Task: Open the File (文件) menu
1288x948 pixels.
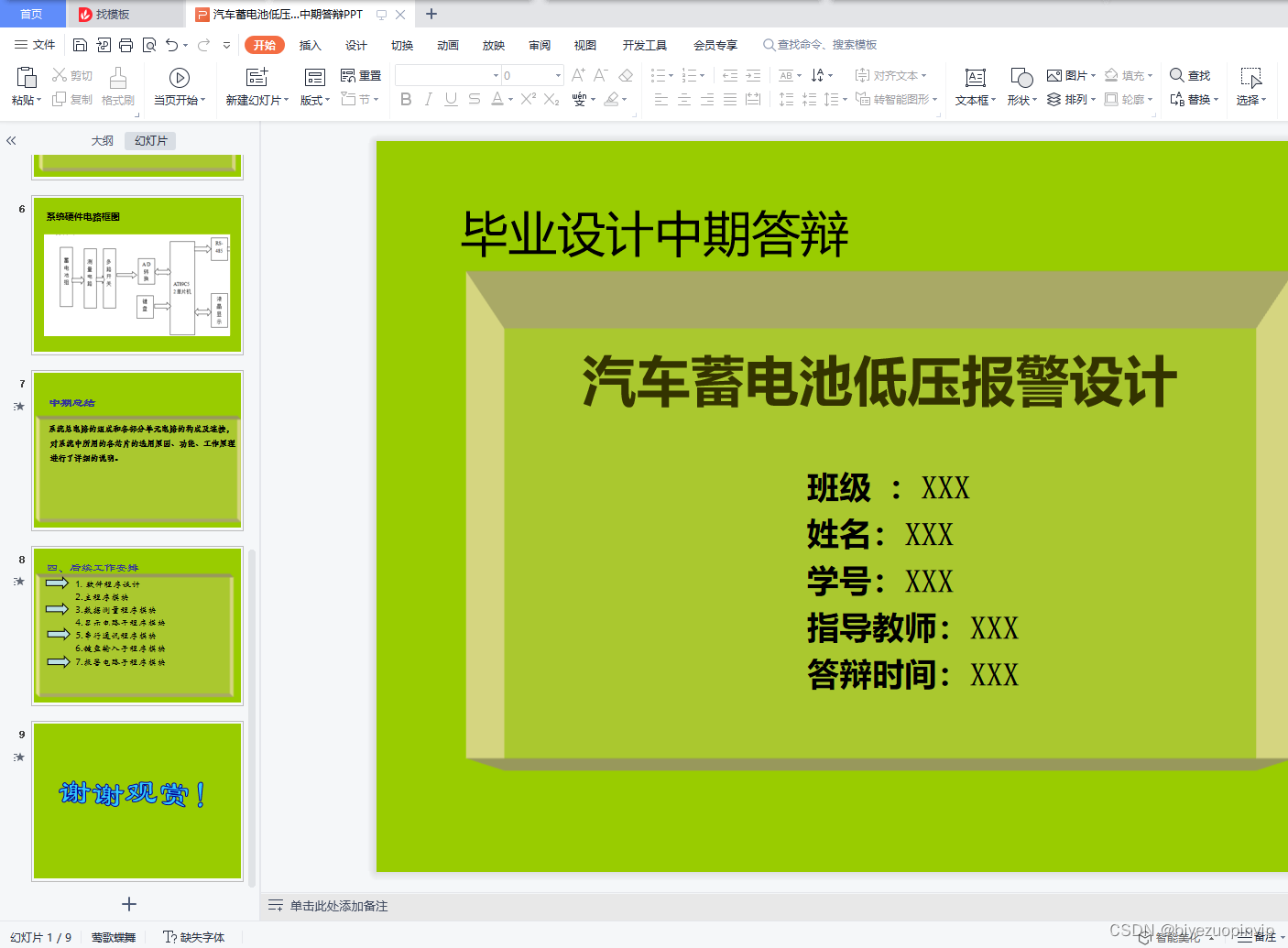Action: [x=35, y=45]
